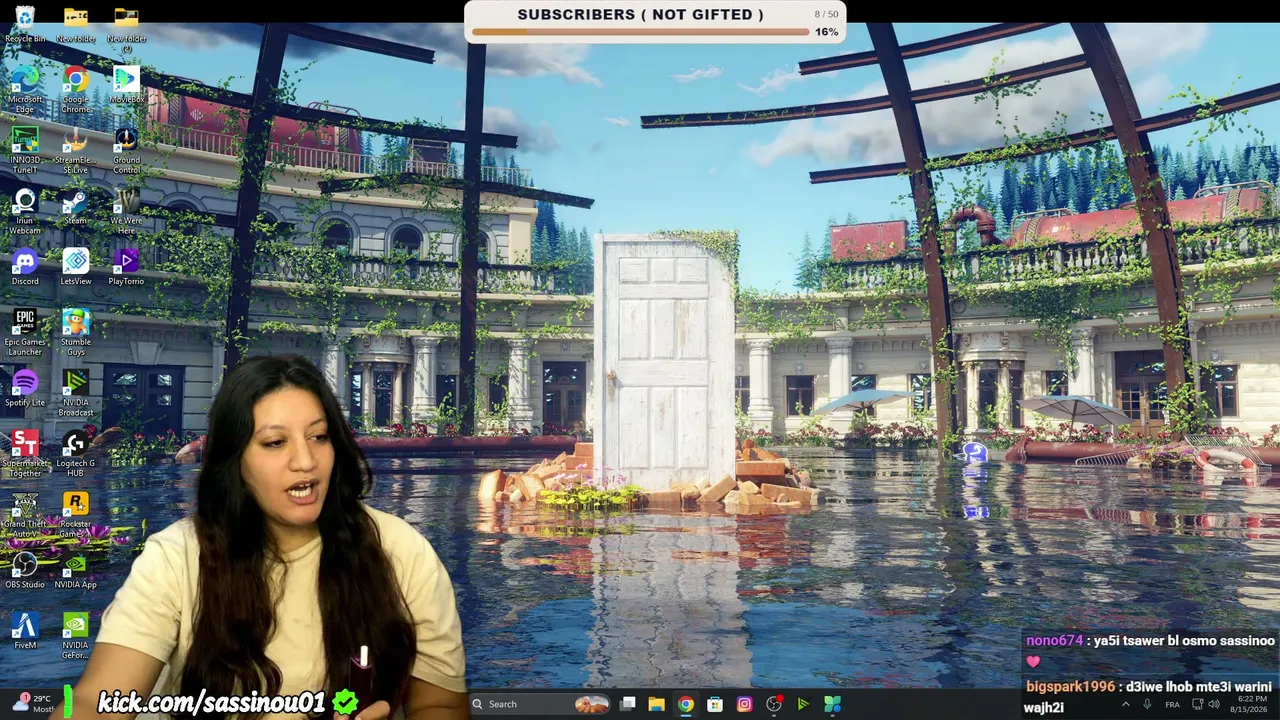Open the network icon in the tray
This screenshot has width=1280, height=720.
coord(1197,704)
